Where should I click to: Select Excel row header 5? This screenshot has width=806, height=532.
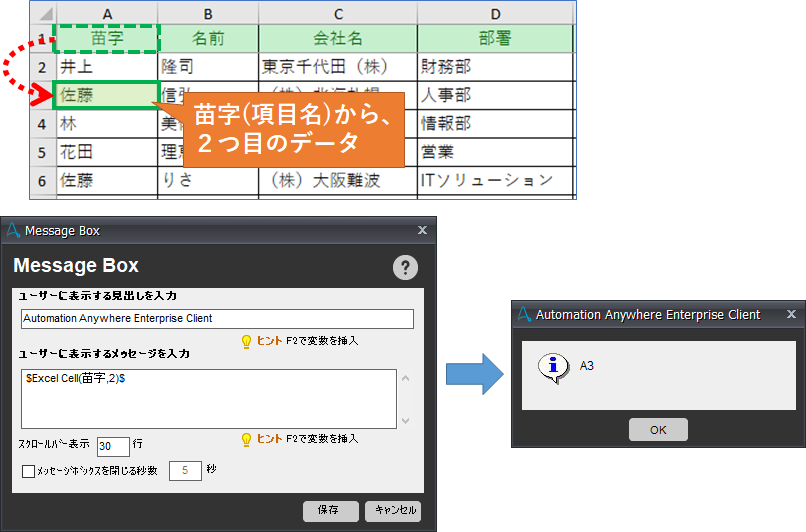pos(42,153)
